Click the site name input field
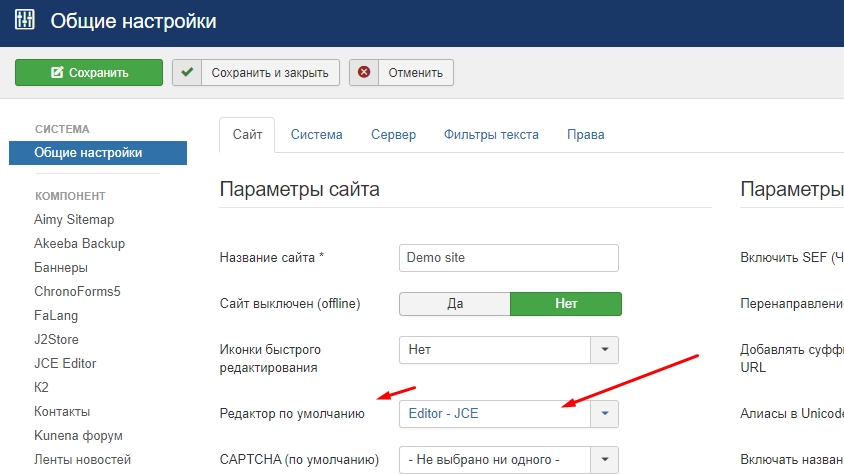This screenshot has height=474, width=844. point(508,257)
